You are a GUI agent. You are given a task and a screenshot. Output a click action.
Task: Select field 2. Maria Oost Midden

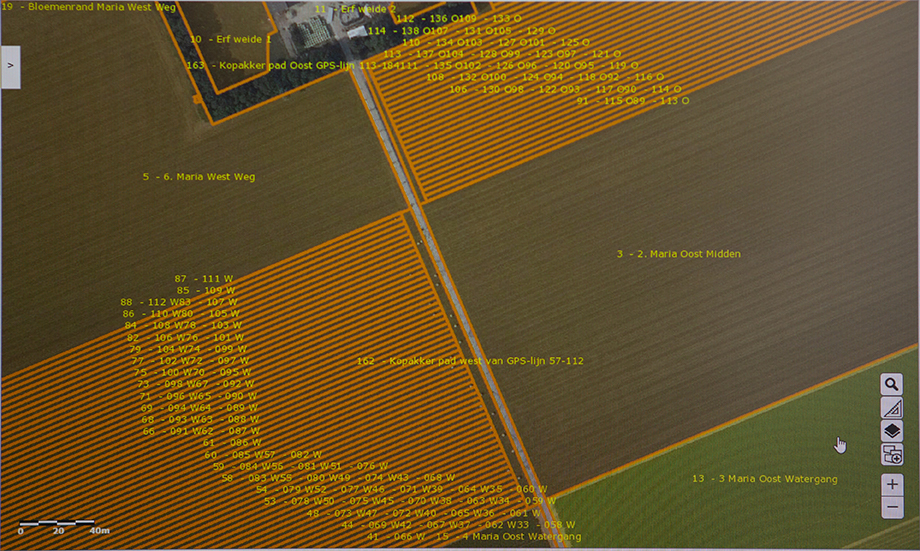(x=678, y=254)
